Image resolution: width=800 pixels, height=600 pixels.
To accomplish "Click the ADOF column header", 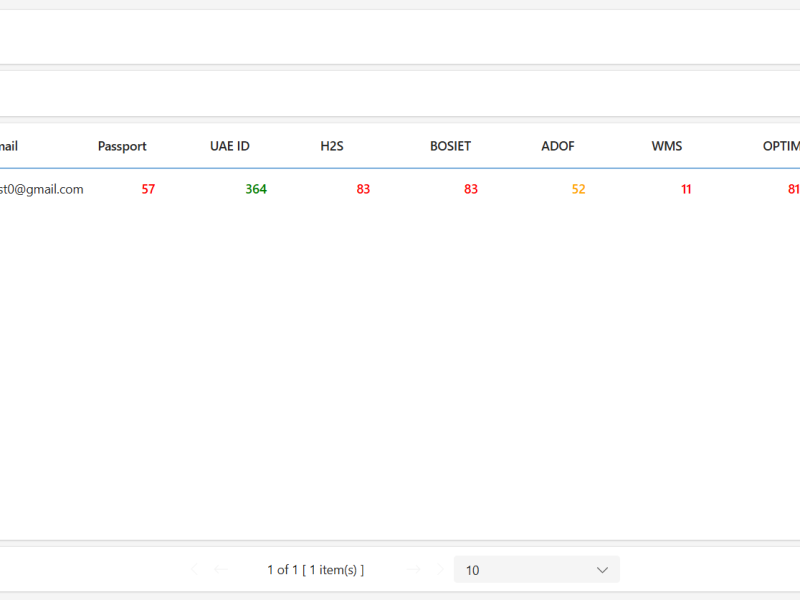I will (558, 146).
